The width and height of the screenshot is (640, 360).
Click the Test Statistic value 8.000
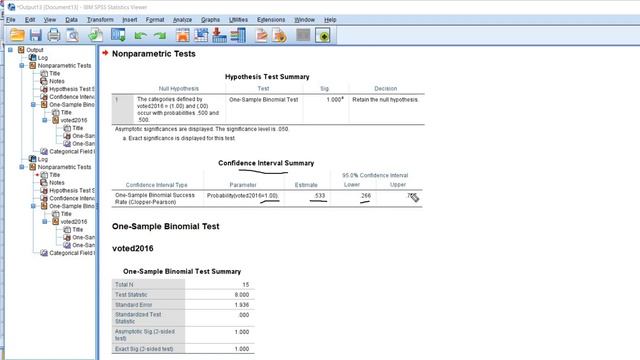click(x=242, y=295)
